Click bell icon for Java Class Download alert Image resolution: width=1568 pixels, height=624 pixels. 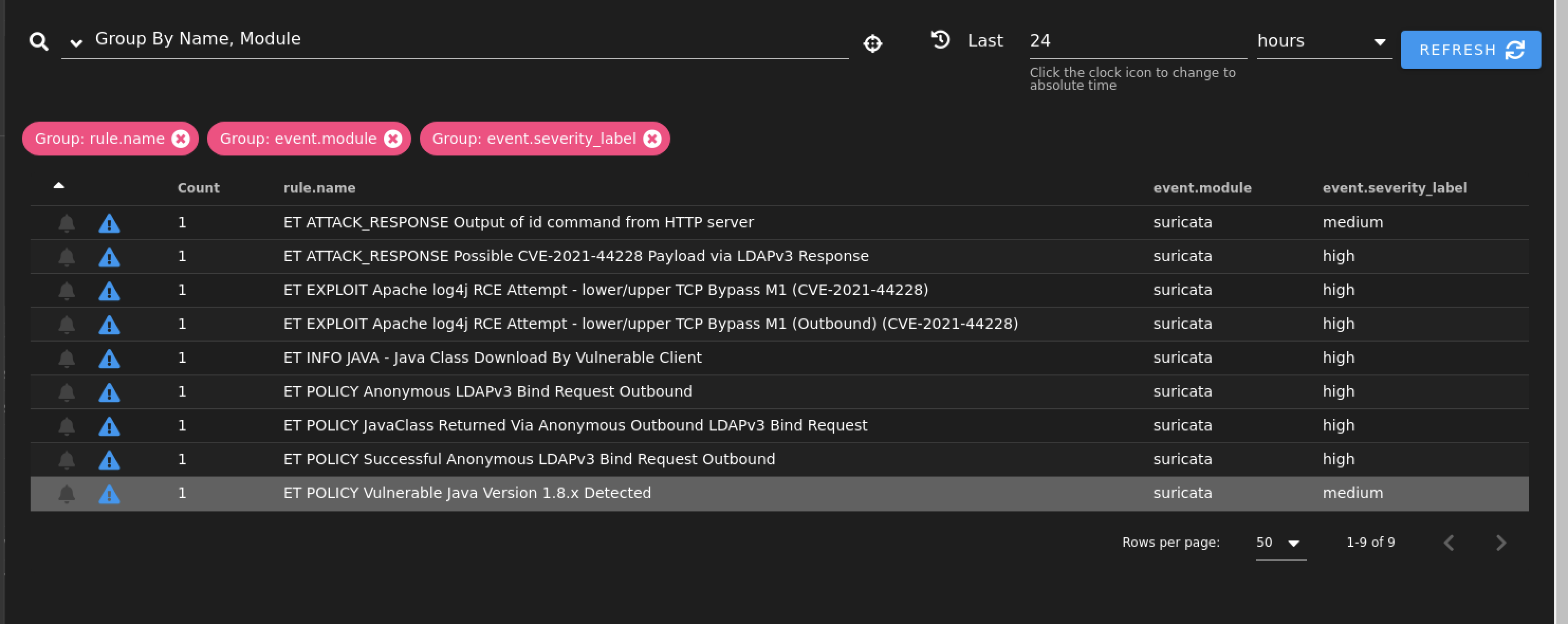tap(67, 358)
